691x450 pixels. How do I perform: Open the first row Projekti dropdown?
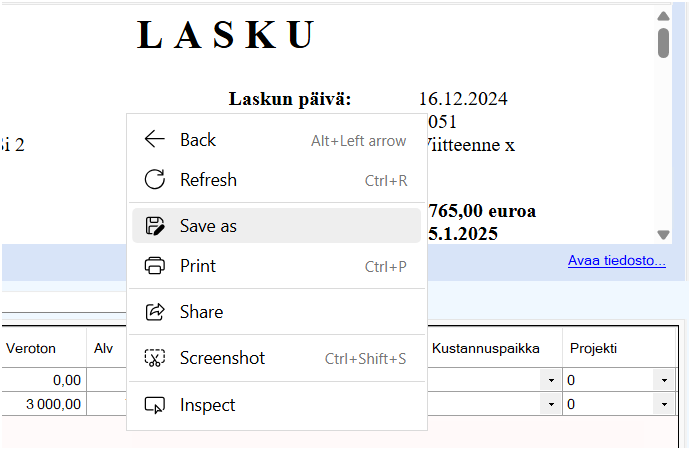[x=663, y=381]
